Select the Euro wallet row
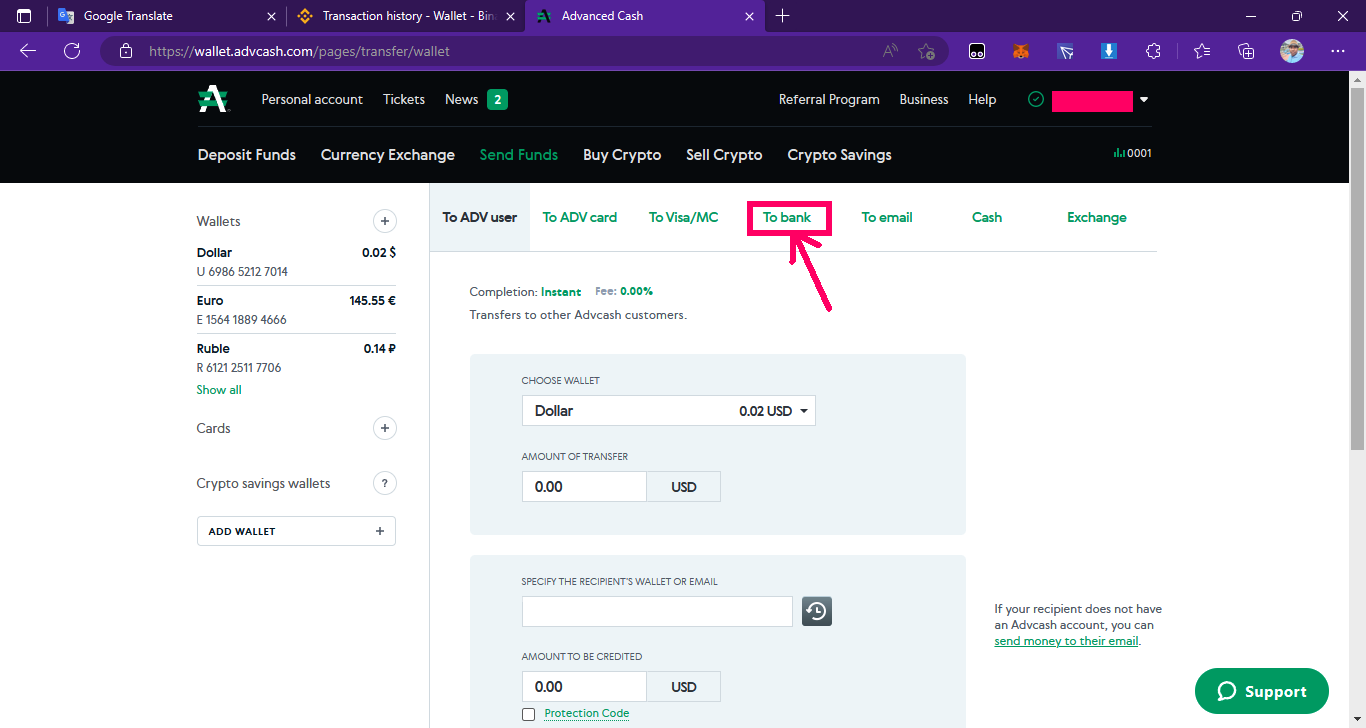Screen dimensions: 1366x728 [x=296, y=310]
